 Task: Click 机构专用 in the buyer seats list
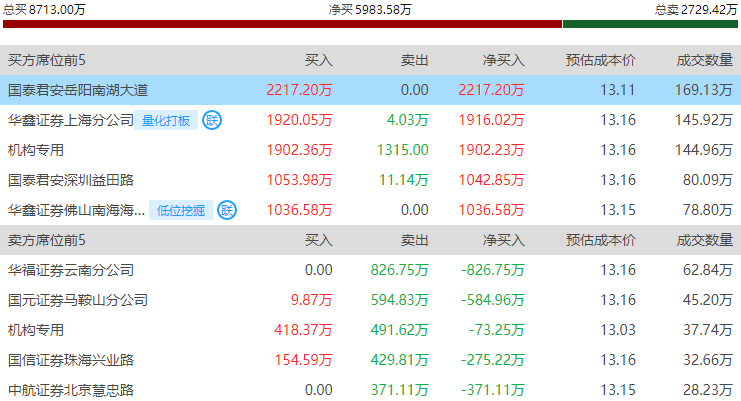(36, 150)
